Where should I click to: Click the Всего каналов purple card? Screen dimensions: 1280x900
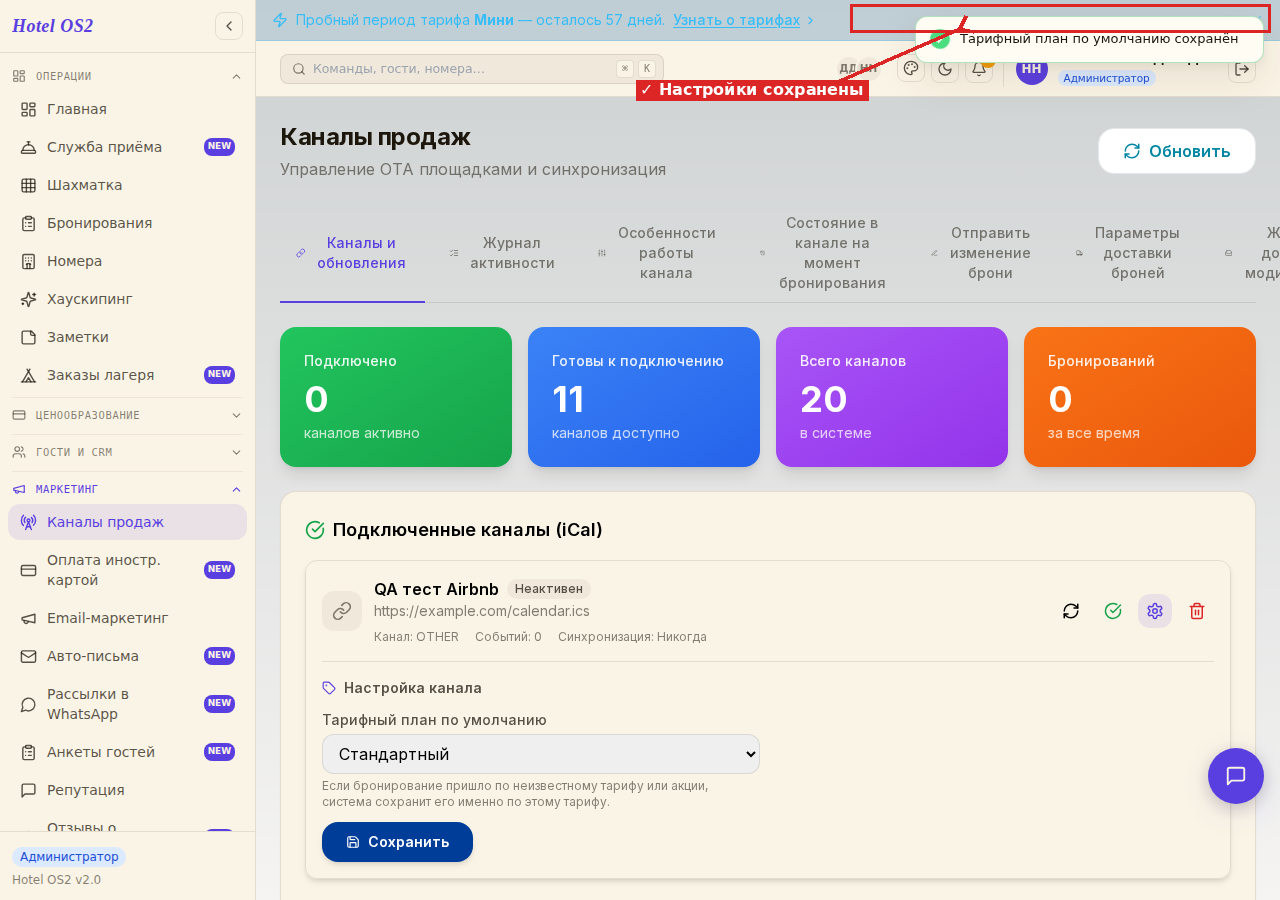coord(892,397)
